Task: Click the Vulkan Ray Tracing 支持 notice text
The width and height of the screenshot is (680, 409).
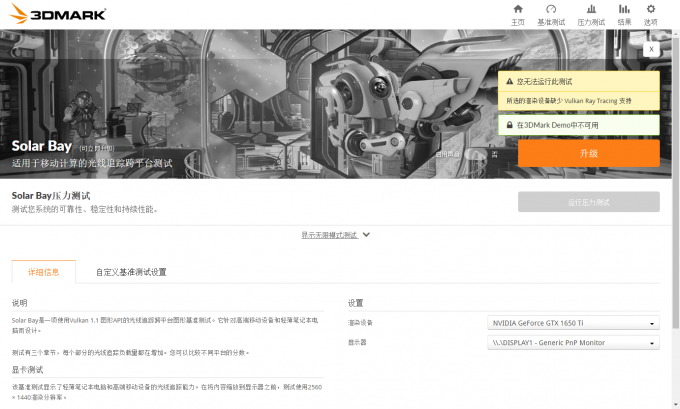Action: tap(569, 101)
